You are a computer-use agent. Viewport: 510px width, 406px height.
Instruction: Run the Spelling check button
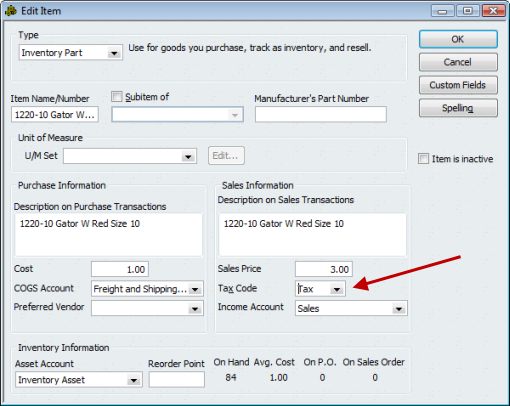tap(458, 108)
